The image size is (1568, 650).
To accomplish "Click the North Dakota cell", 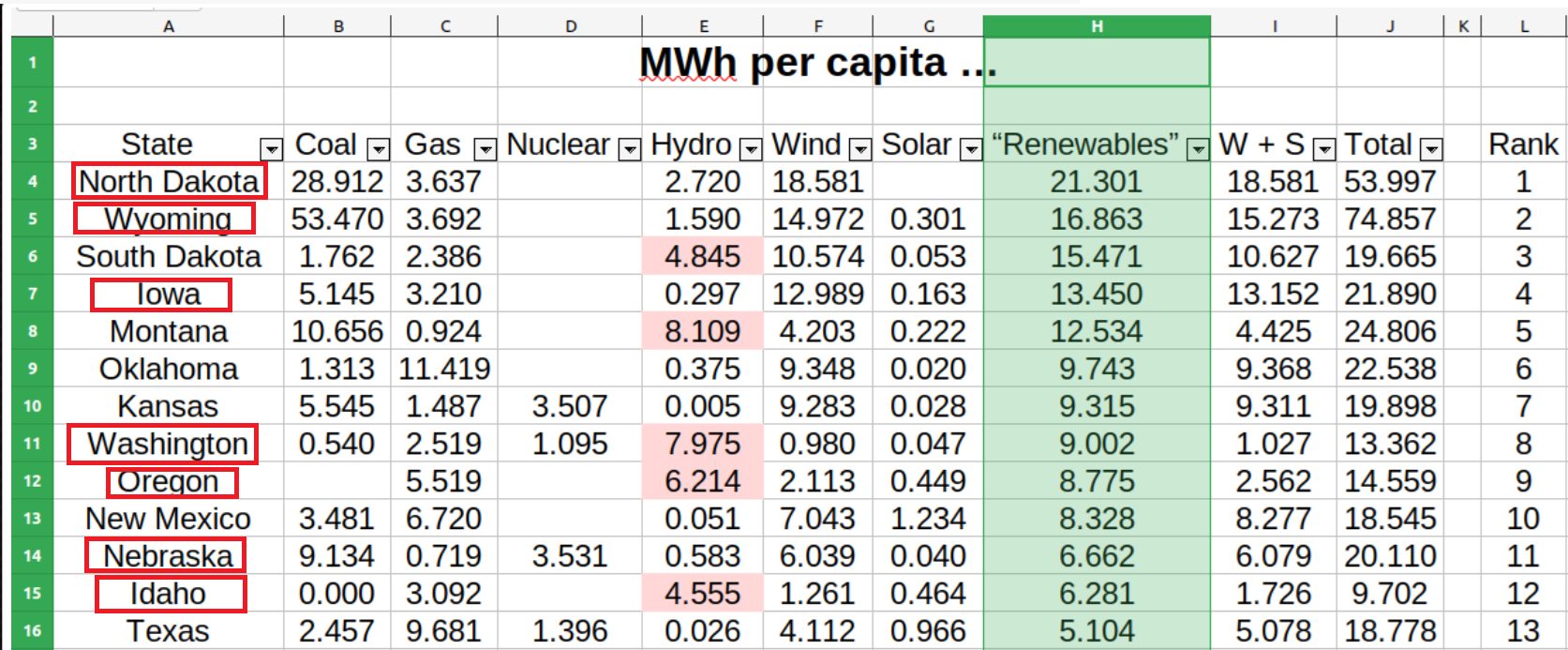I will coord(169,181).
